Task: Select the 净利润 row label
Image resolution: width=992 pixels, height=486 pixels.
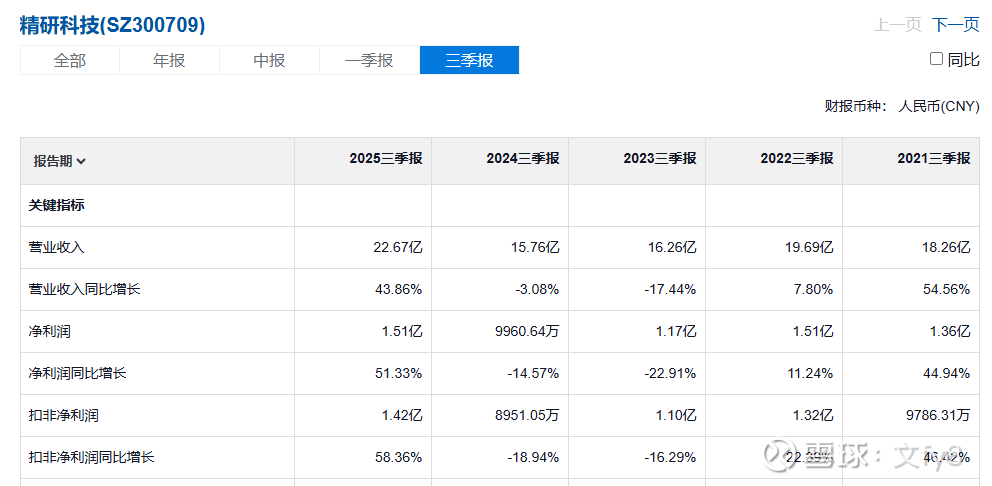Action: coord(50,331)
